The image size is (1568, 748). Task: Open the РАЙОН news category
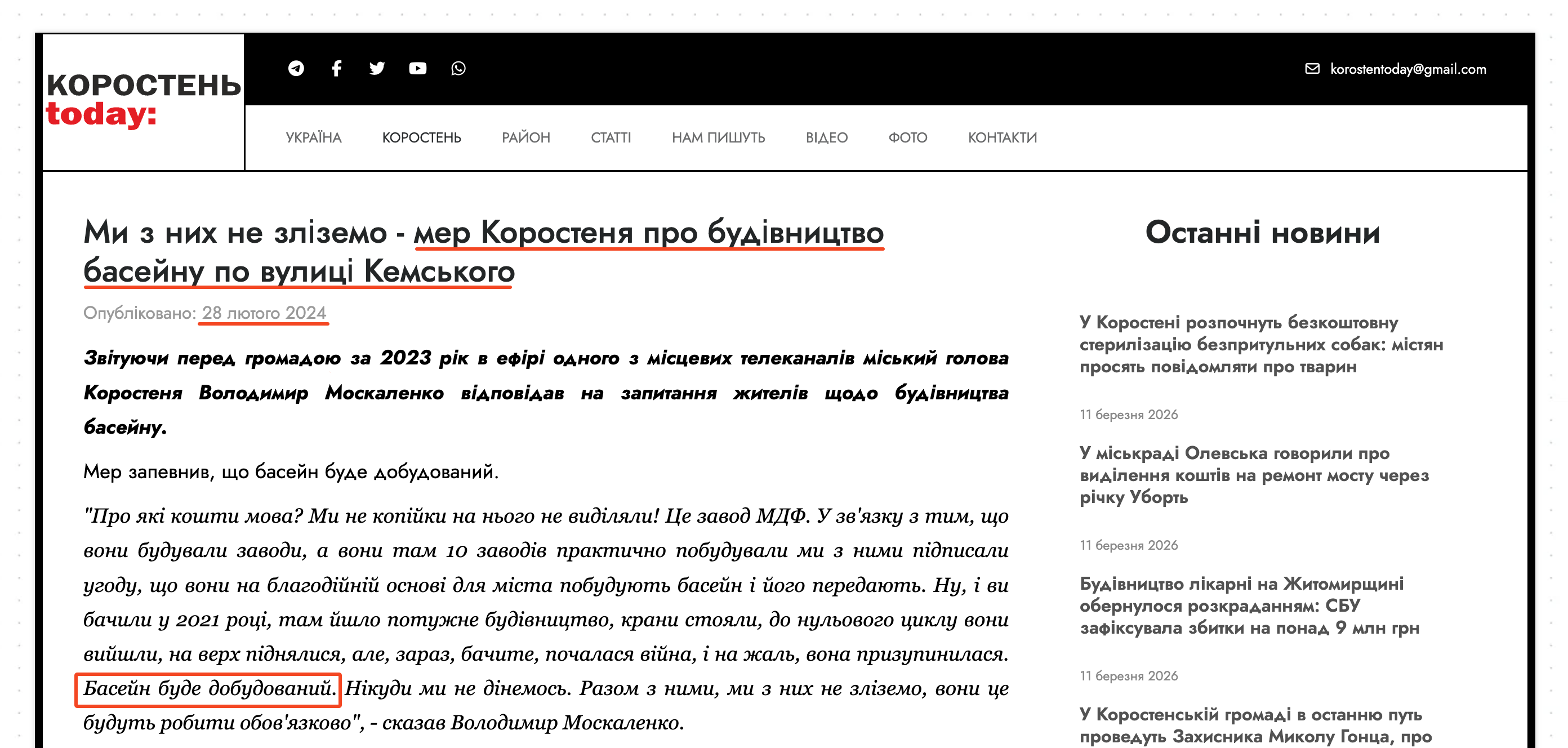point(526,137)
